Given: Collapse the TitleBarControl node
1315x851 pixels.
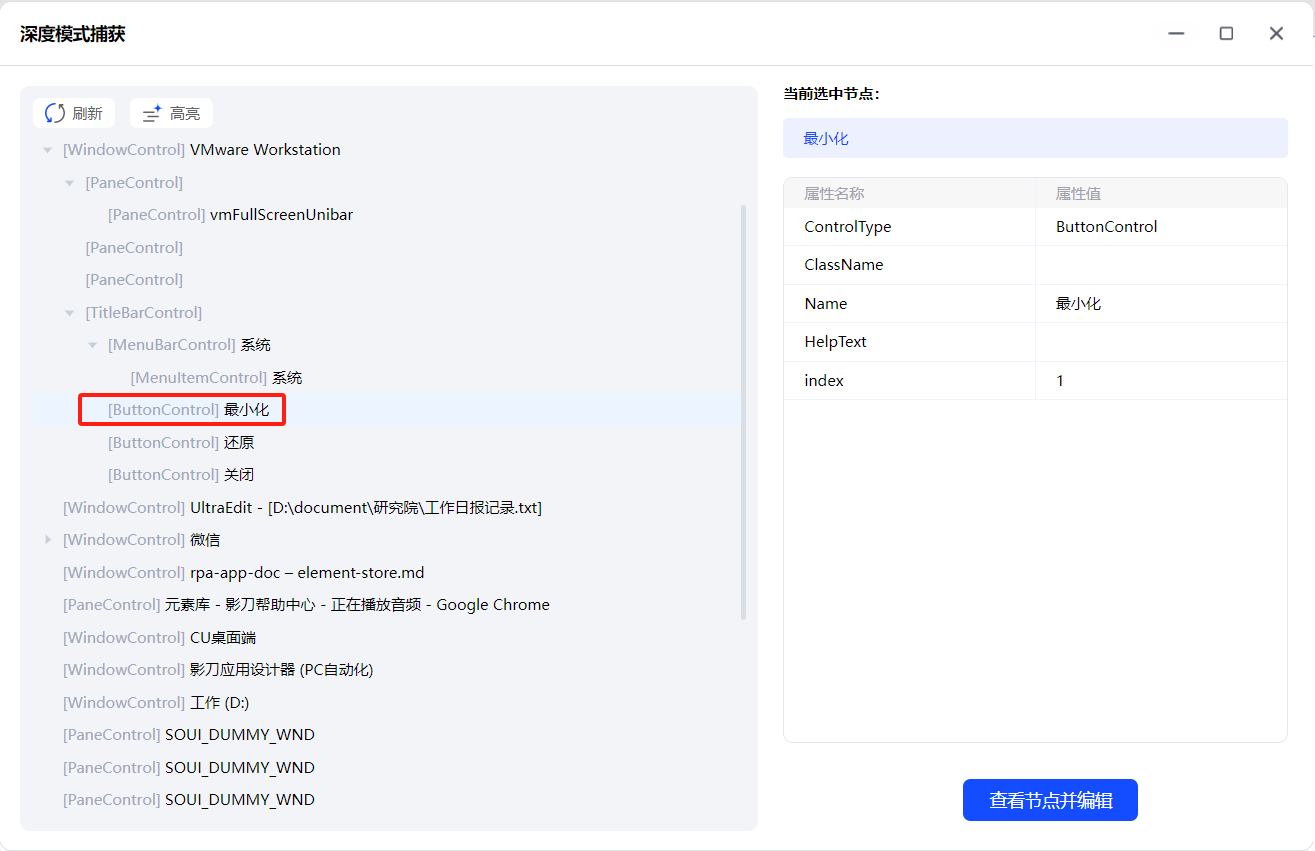Looking at the screenshot, I should click(70, 313).
